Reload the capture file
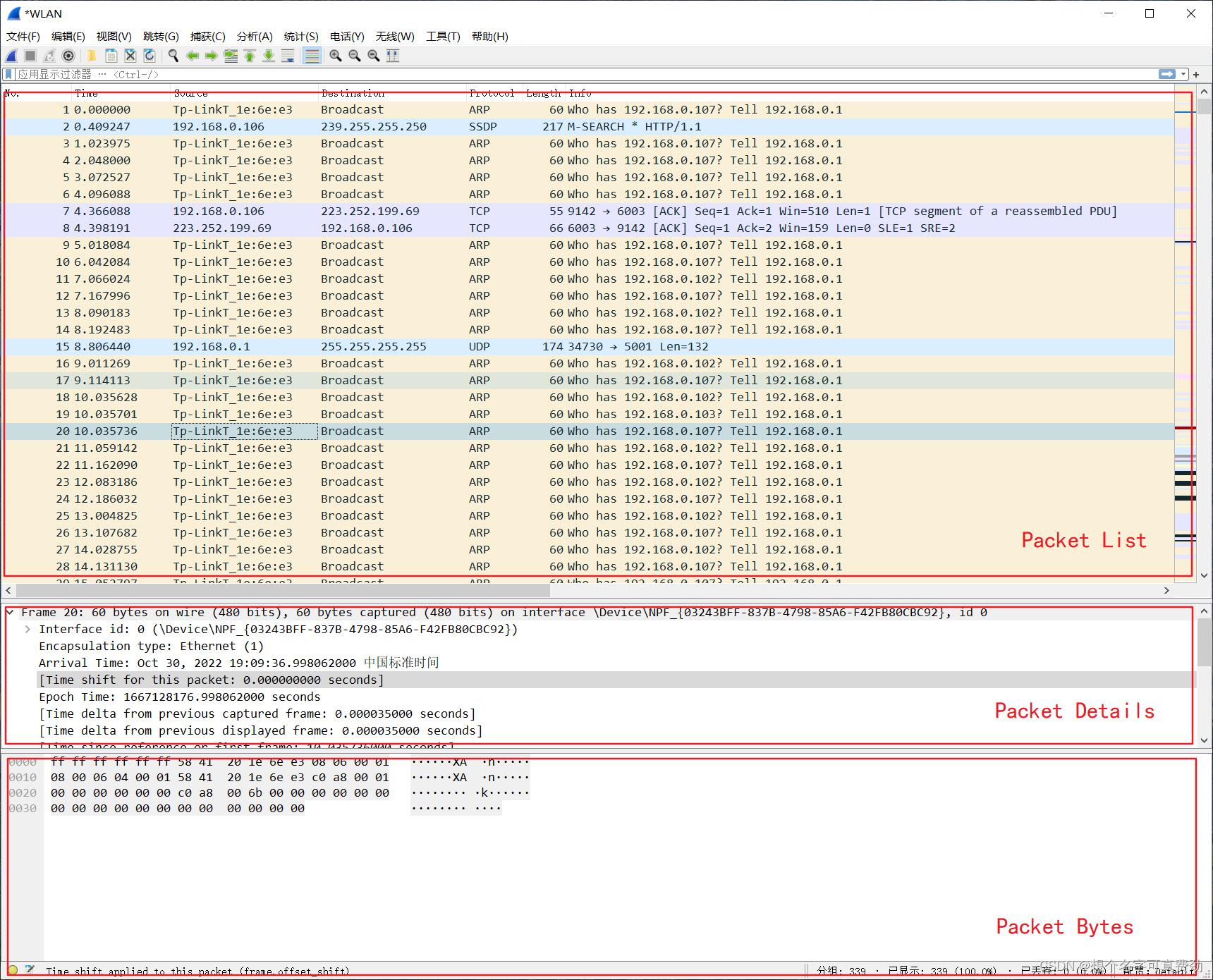Viewport: 1213px width, 980px height. 149,56
